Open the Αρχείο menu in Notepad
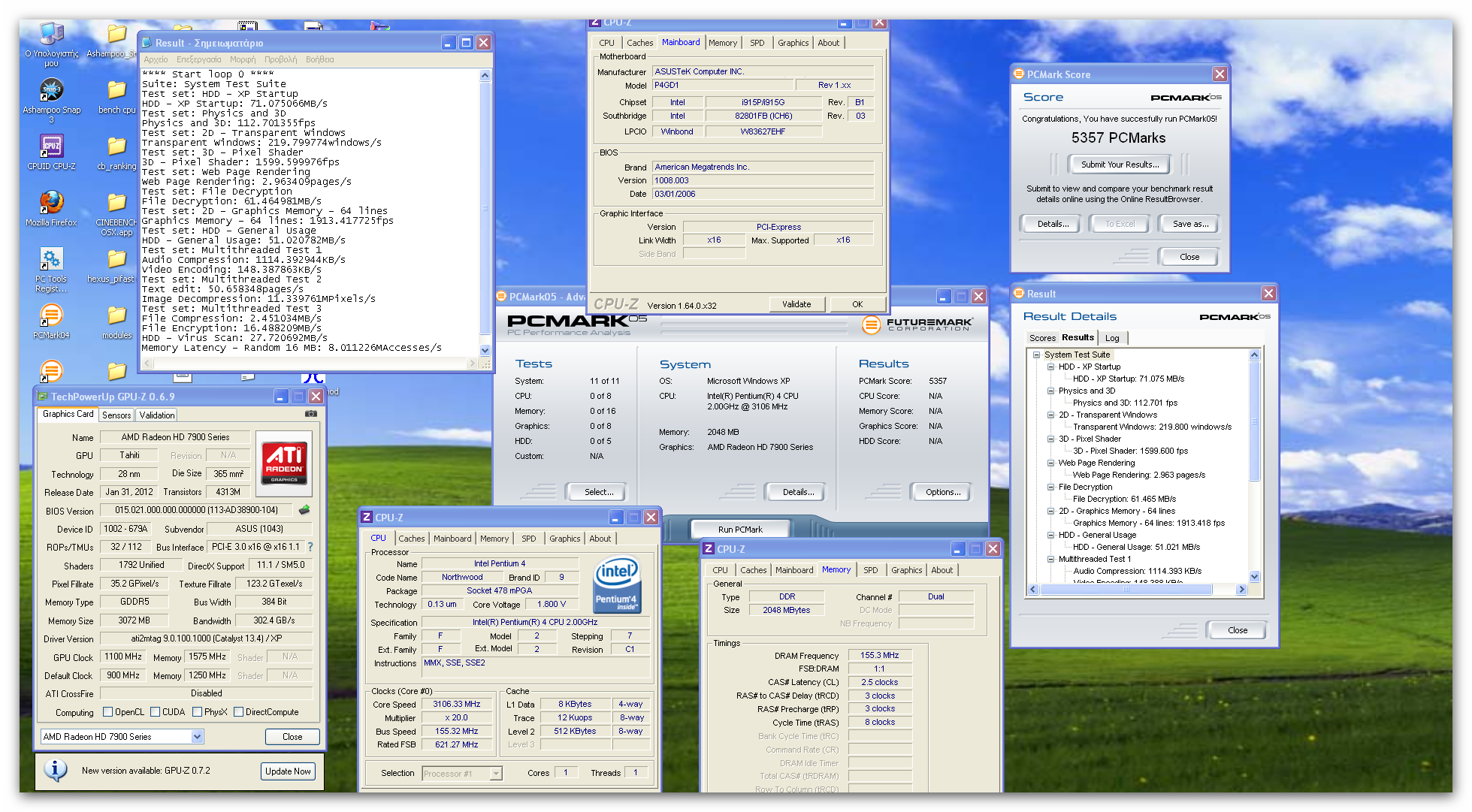Screen dimensions: 1472x812 156,59
